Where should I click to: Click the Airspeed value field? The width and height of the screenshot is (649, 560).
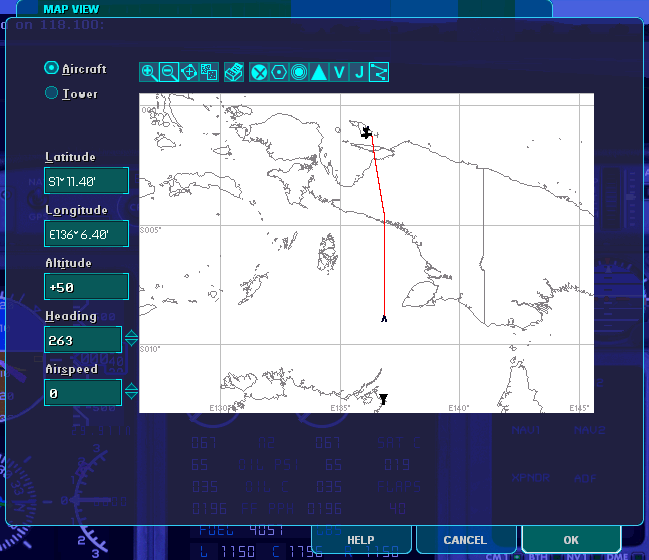(x=83, y=392)
